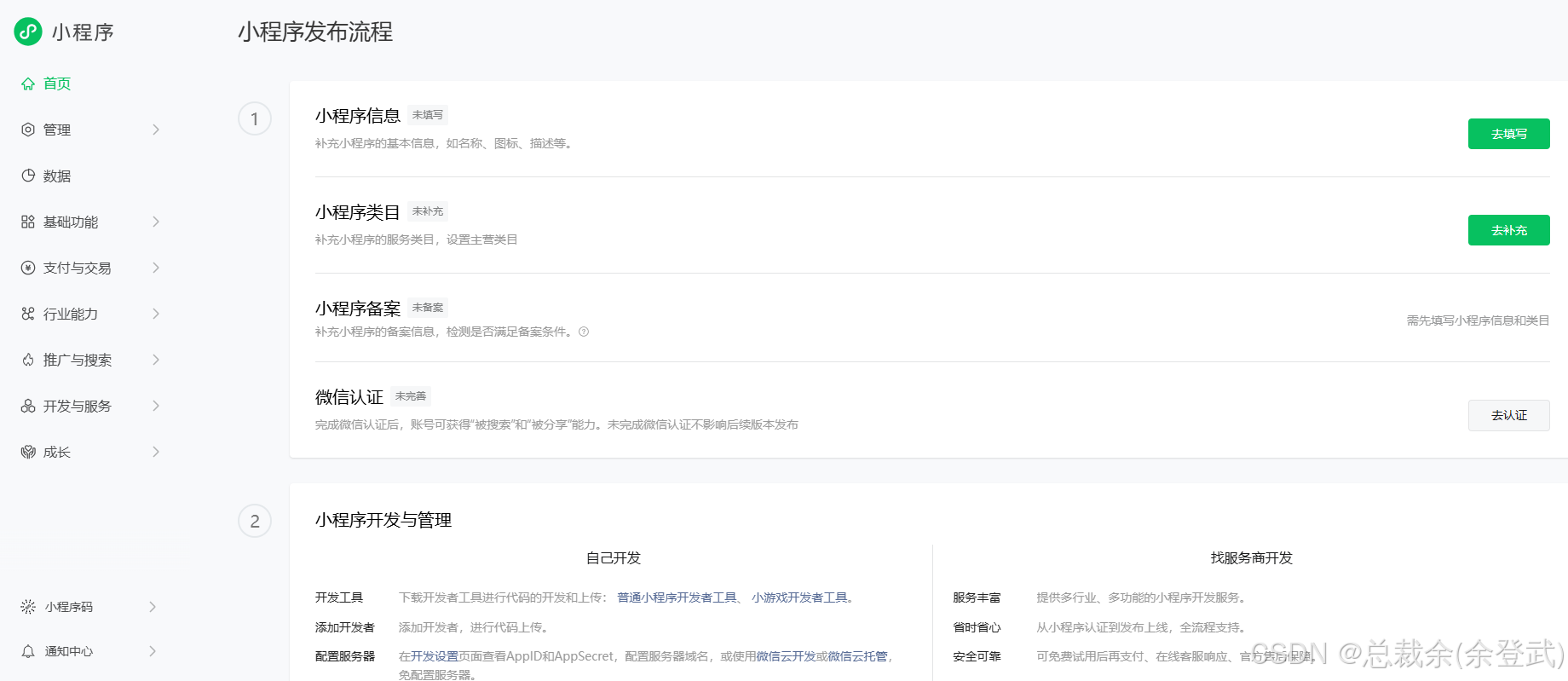This screenshot has width=1568, height=681.
Task: Click the home icon beside 首页
Action: coord(28,84)
